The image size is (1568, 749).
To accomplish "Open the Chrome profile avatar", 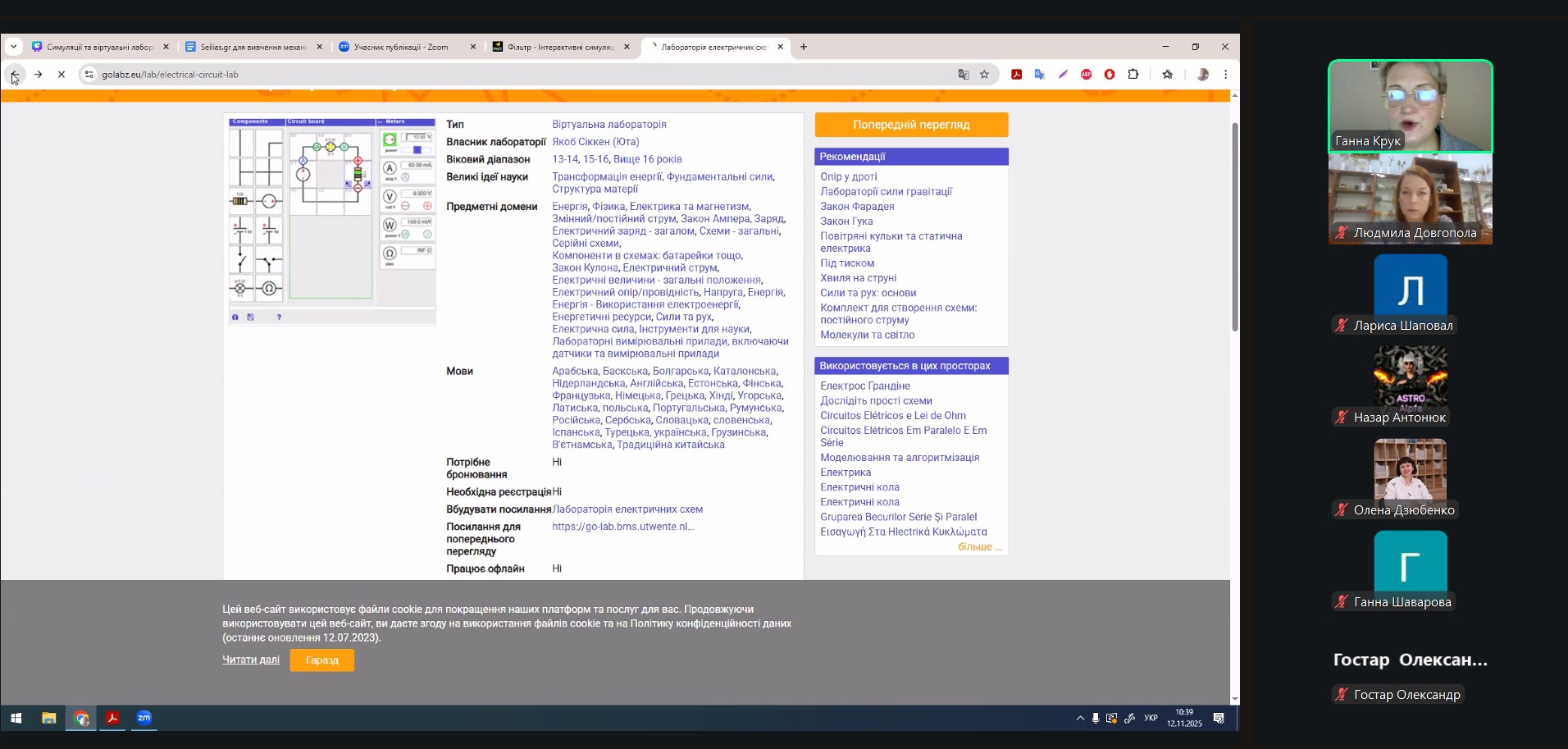I will pos(1202,75).
